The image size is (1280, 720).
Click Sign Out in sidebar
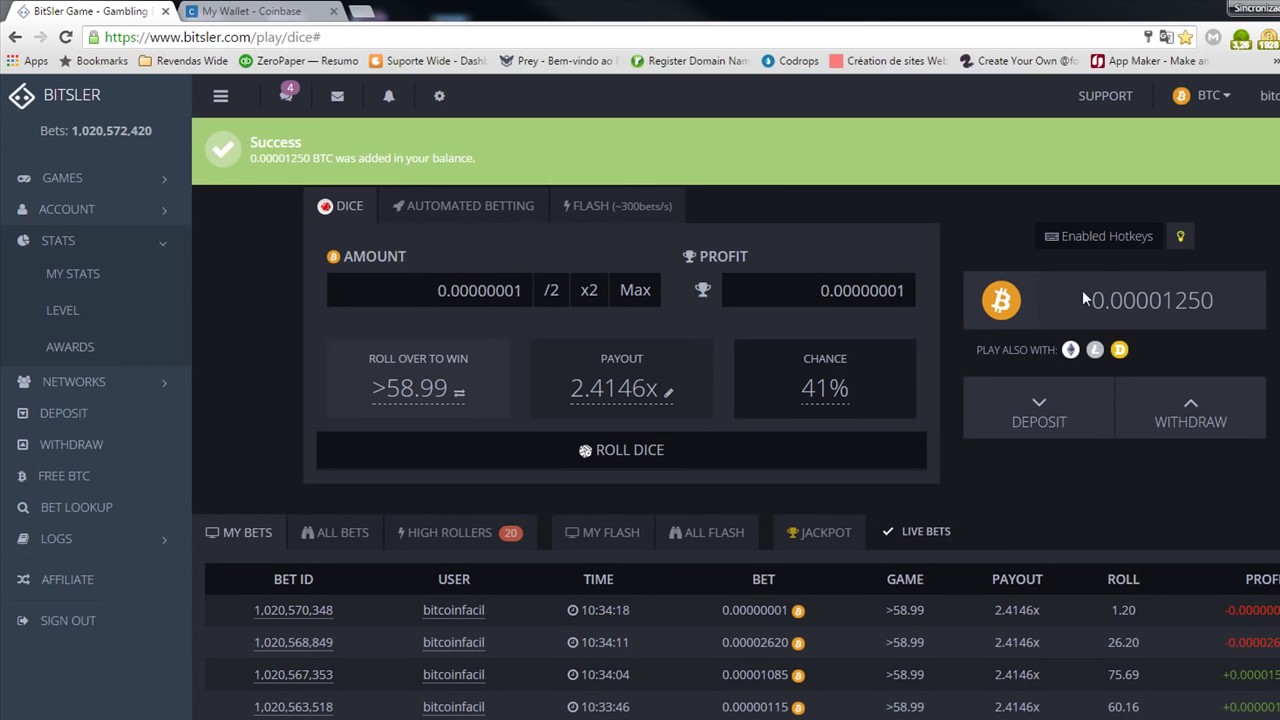coord(68,621)
